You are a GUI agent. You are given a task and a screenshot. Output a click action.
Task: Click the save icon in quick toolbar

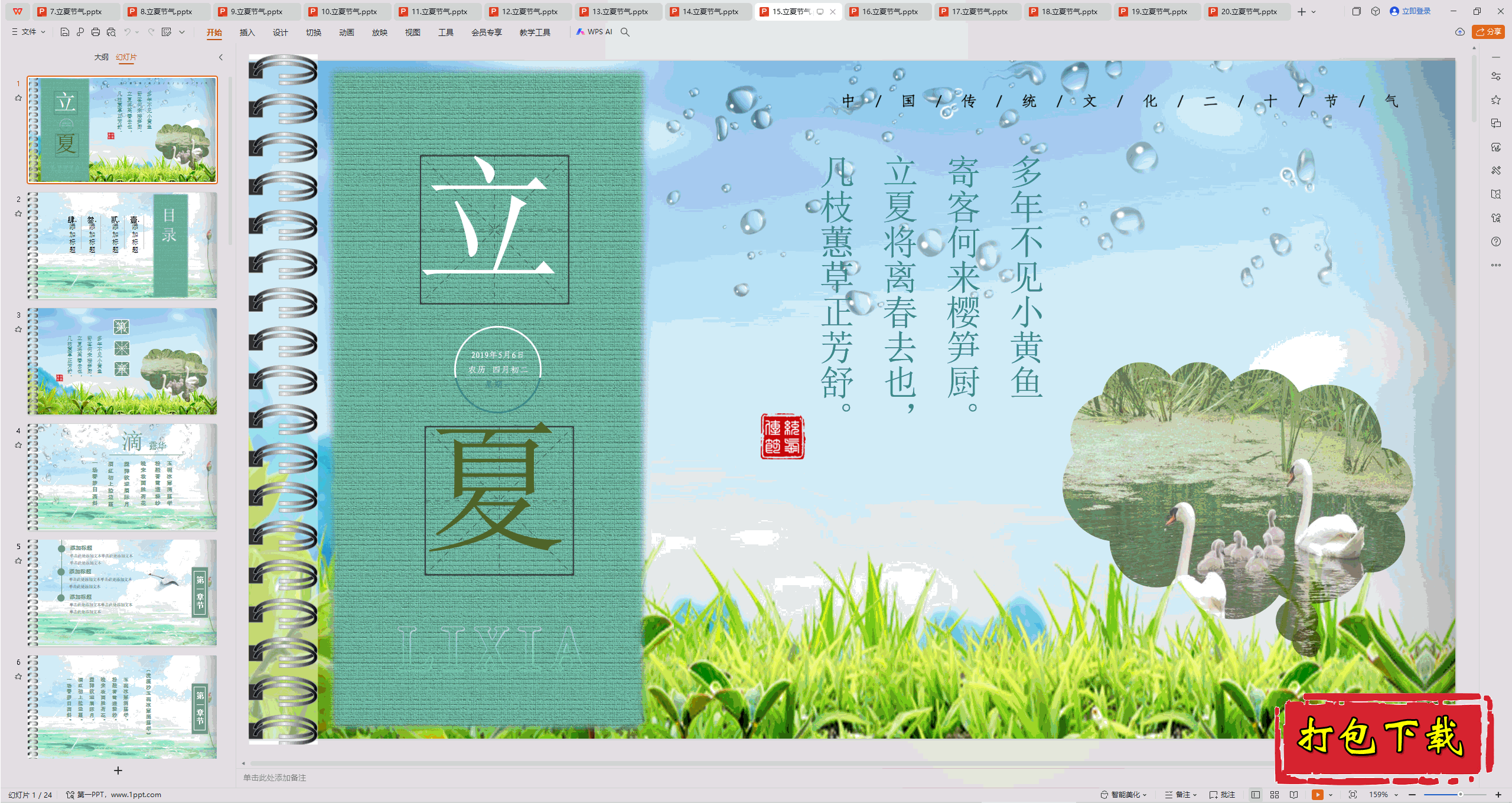pos(65,32)
